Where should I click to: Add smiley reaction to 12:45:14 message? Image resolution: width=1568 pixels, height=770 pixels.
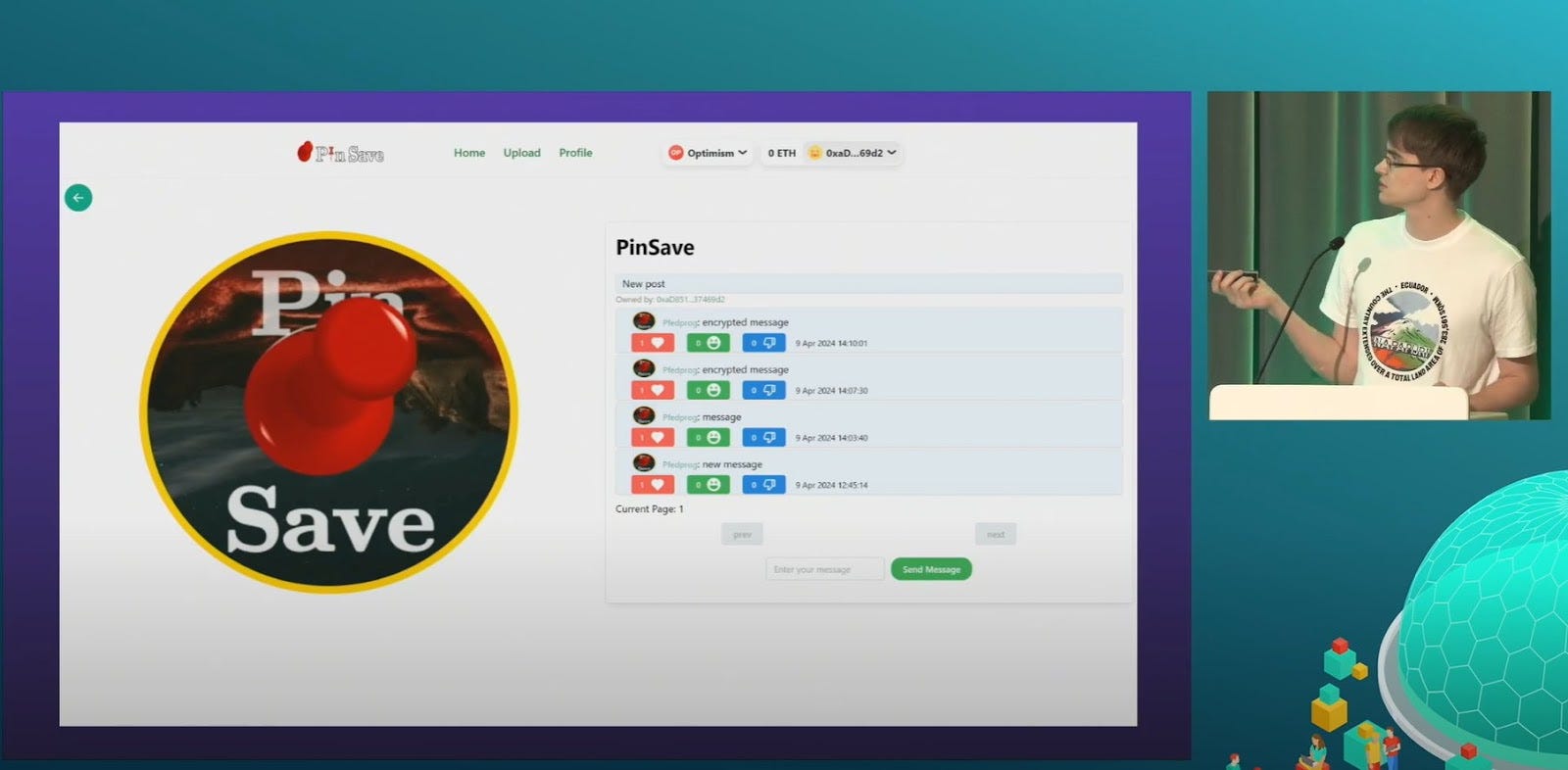pos(709,485)
